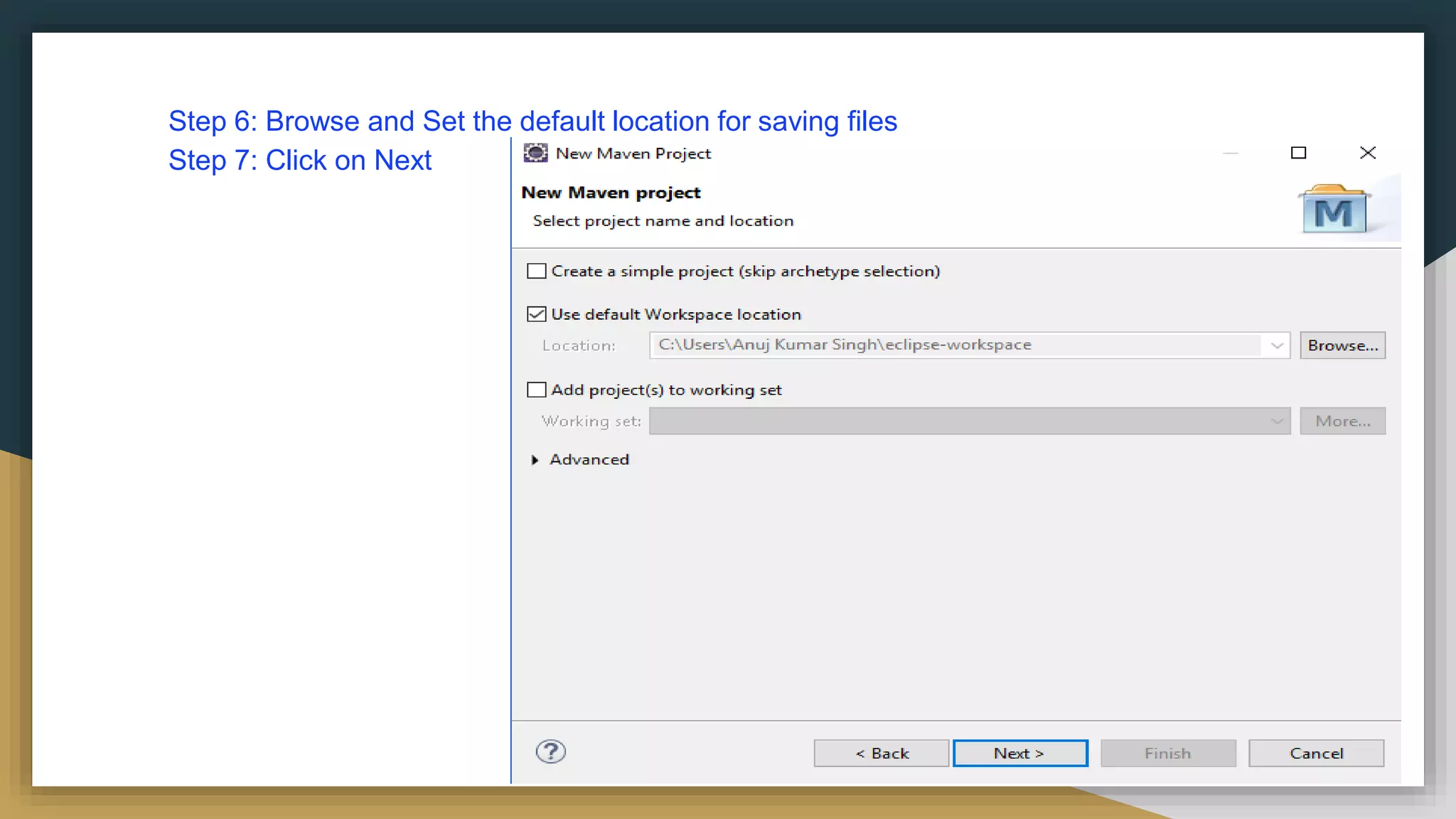Viewport: 1456px width, 819px height.
Task: Click the Eclipse icon in title bar
Action: point(535,153)
